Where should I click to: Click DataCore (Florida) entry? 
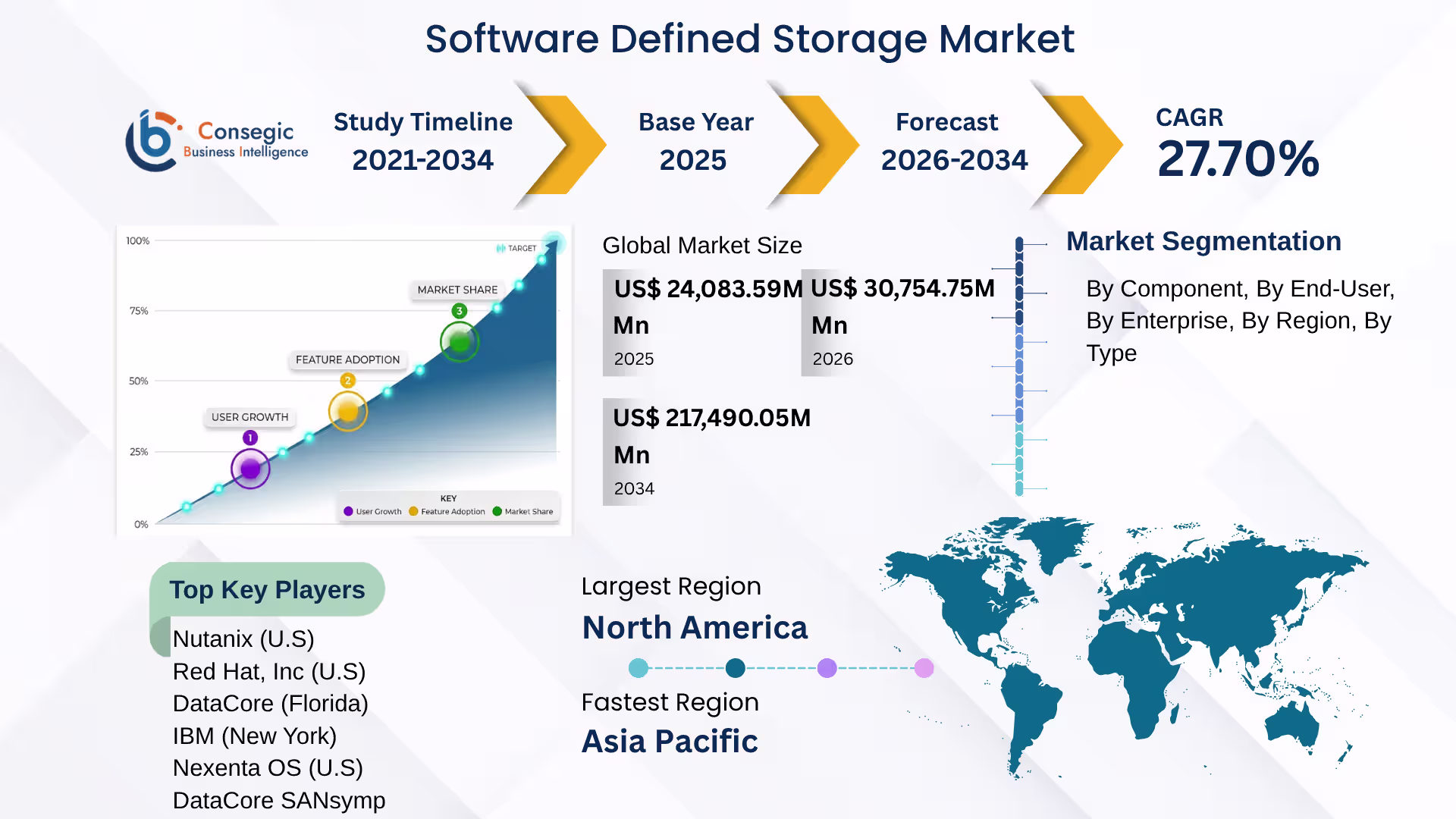click(271, 704)
